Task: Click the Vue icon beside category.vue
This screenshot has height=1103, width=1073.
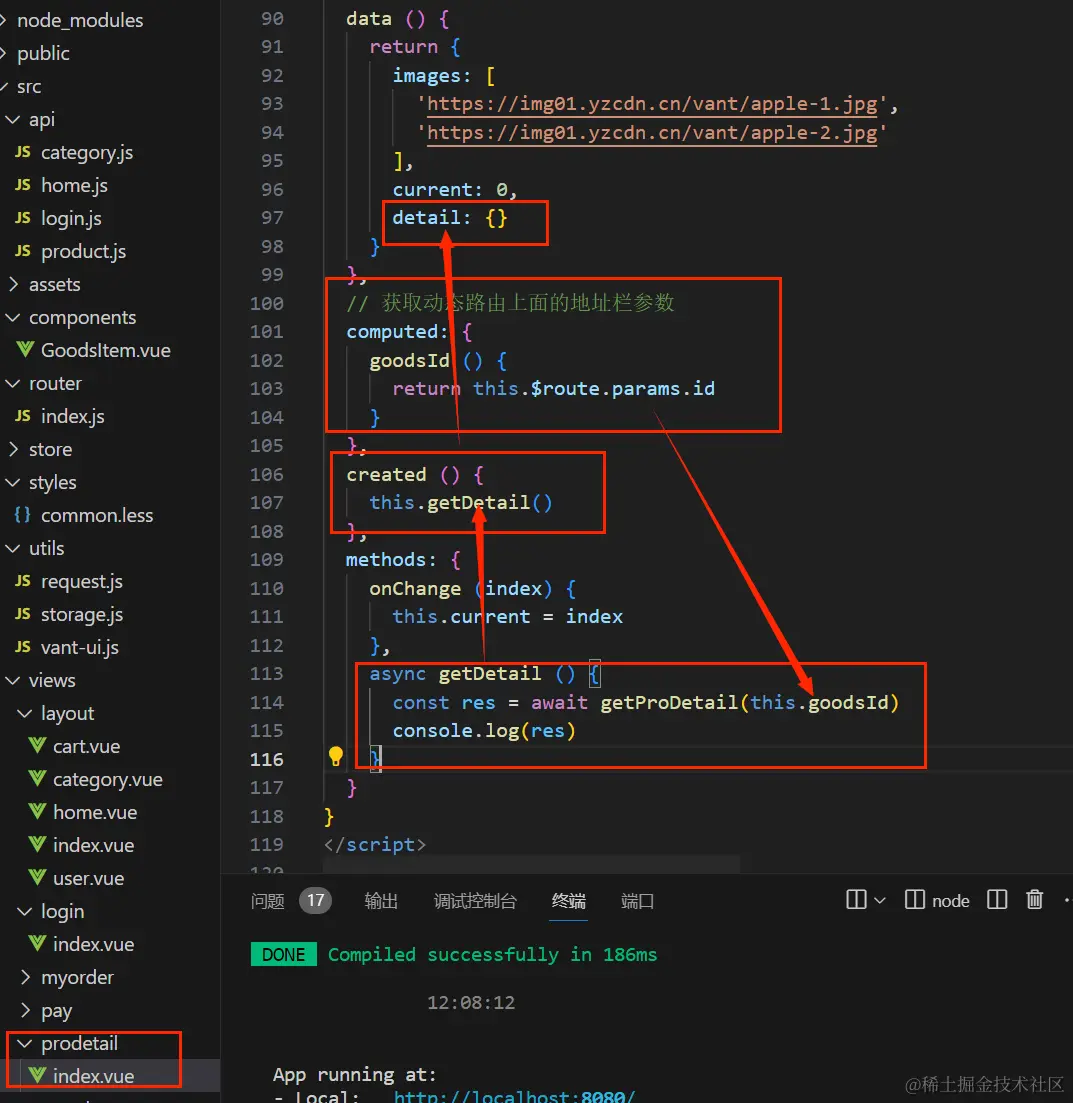Action: 37,779
